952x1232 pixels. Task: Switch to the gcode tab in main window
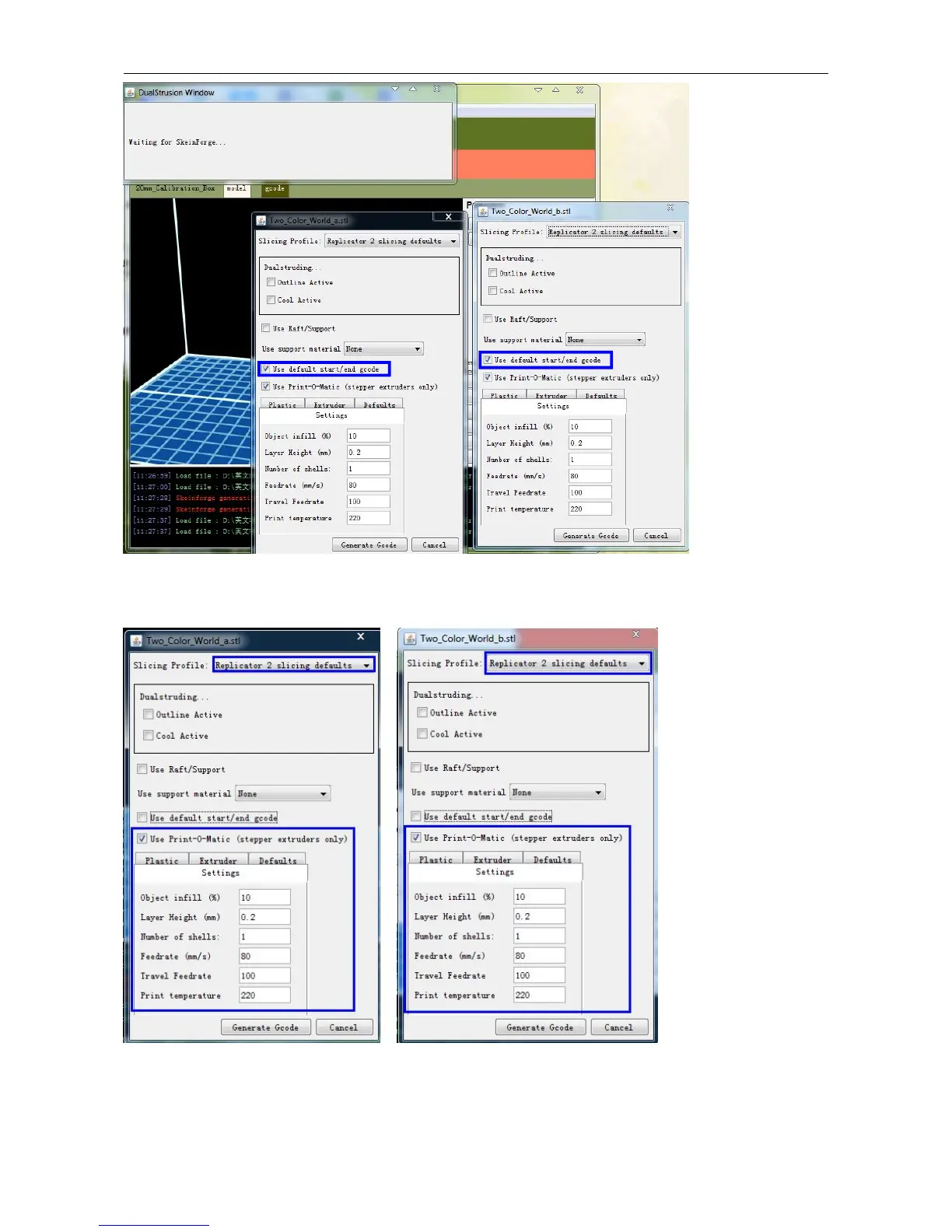click(x=275, y=189)
